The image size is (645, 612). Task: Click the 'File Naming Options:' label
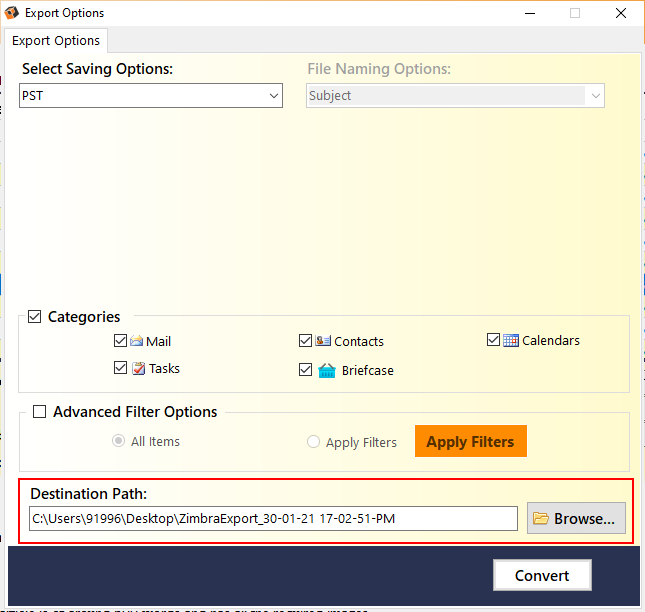click(379, 69)
